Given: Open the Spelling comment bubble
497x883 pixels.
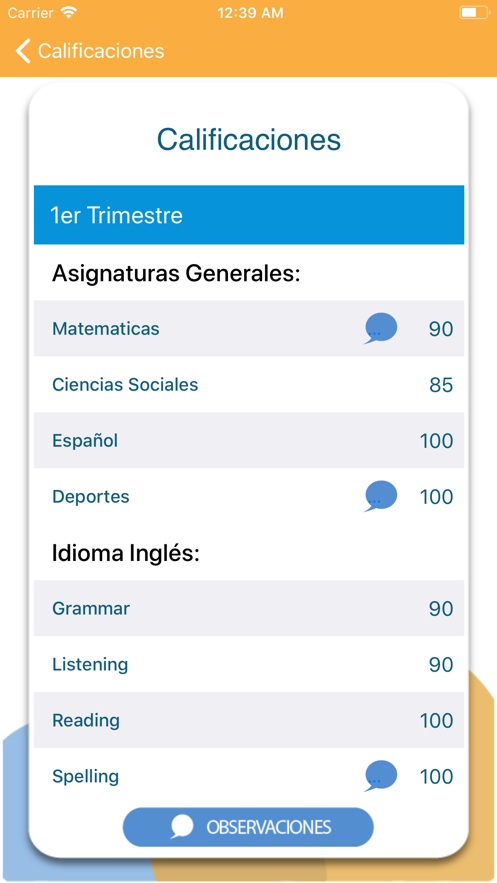Looking at the screenshot, I should click(x=381, y=776).
